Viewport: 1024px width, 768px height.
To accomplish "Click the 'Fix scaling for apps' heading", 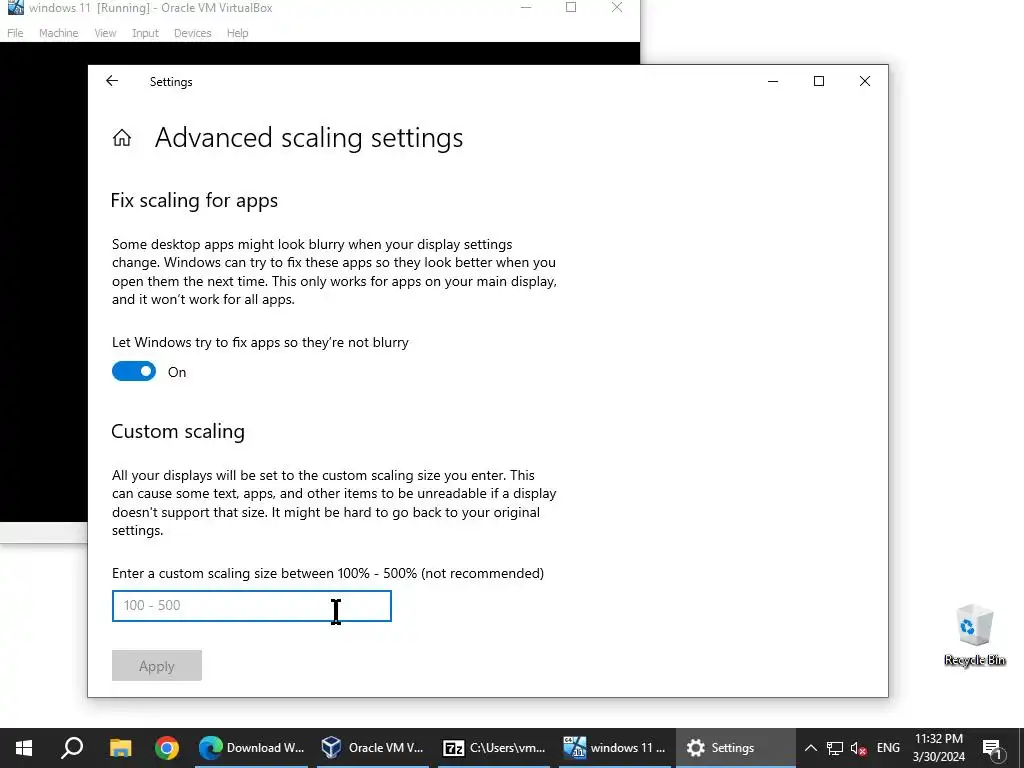I will 194,200.
